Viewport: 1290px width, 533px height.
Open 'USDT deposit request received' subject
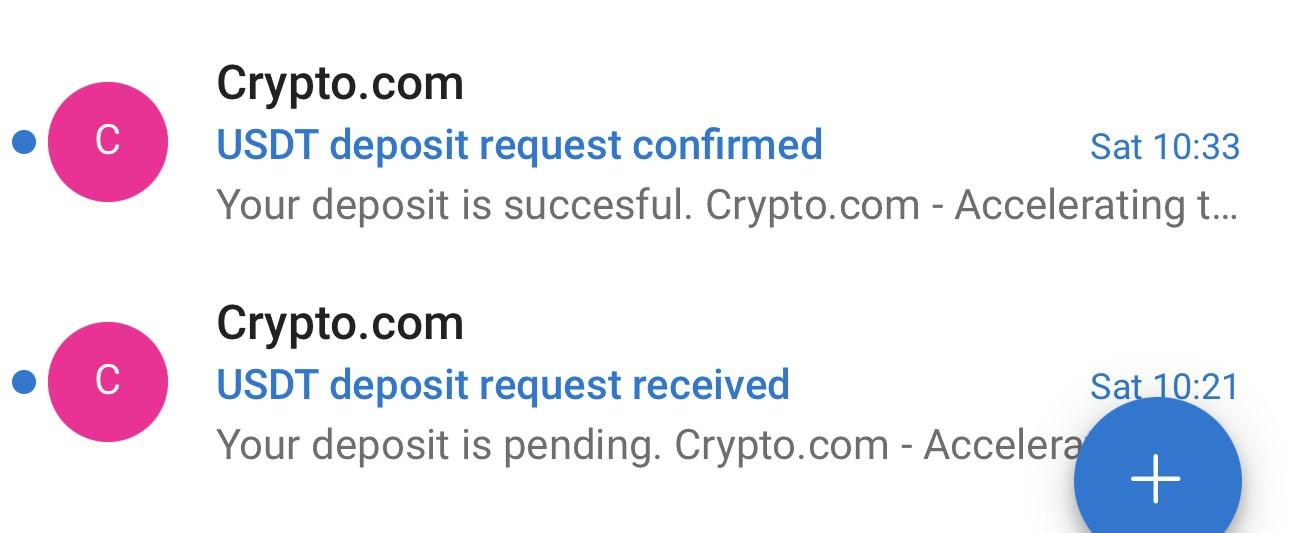pos(503,386)
